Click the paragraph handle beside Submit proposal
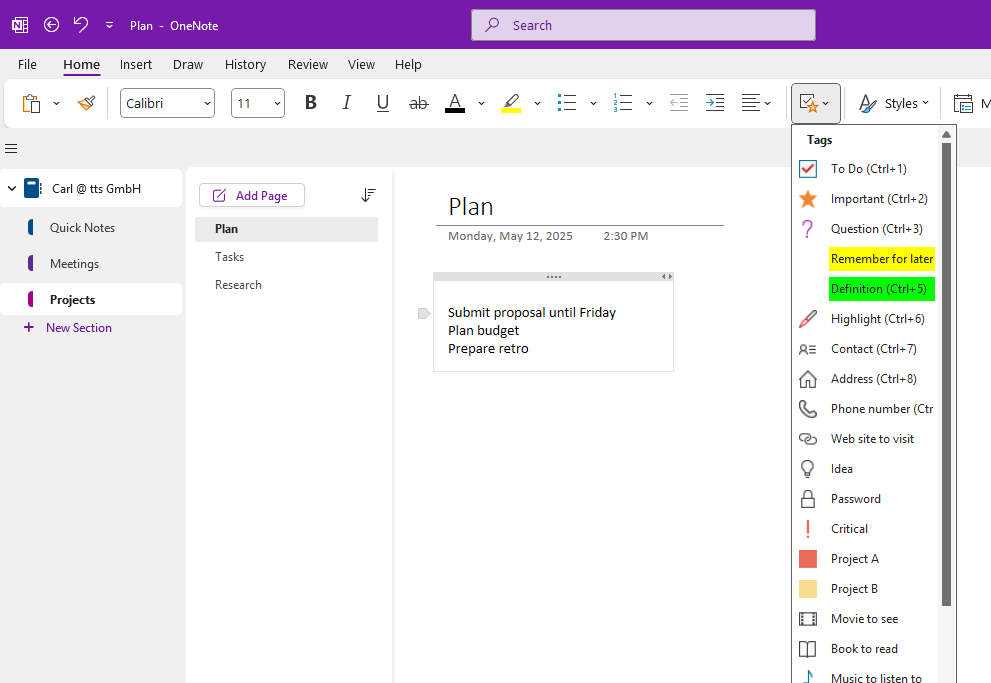991x683 pixels. (424, 313)
